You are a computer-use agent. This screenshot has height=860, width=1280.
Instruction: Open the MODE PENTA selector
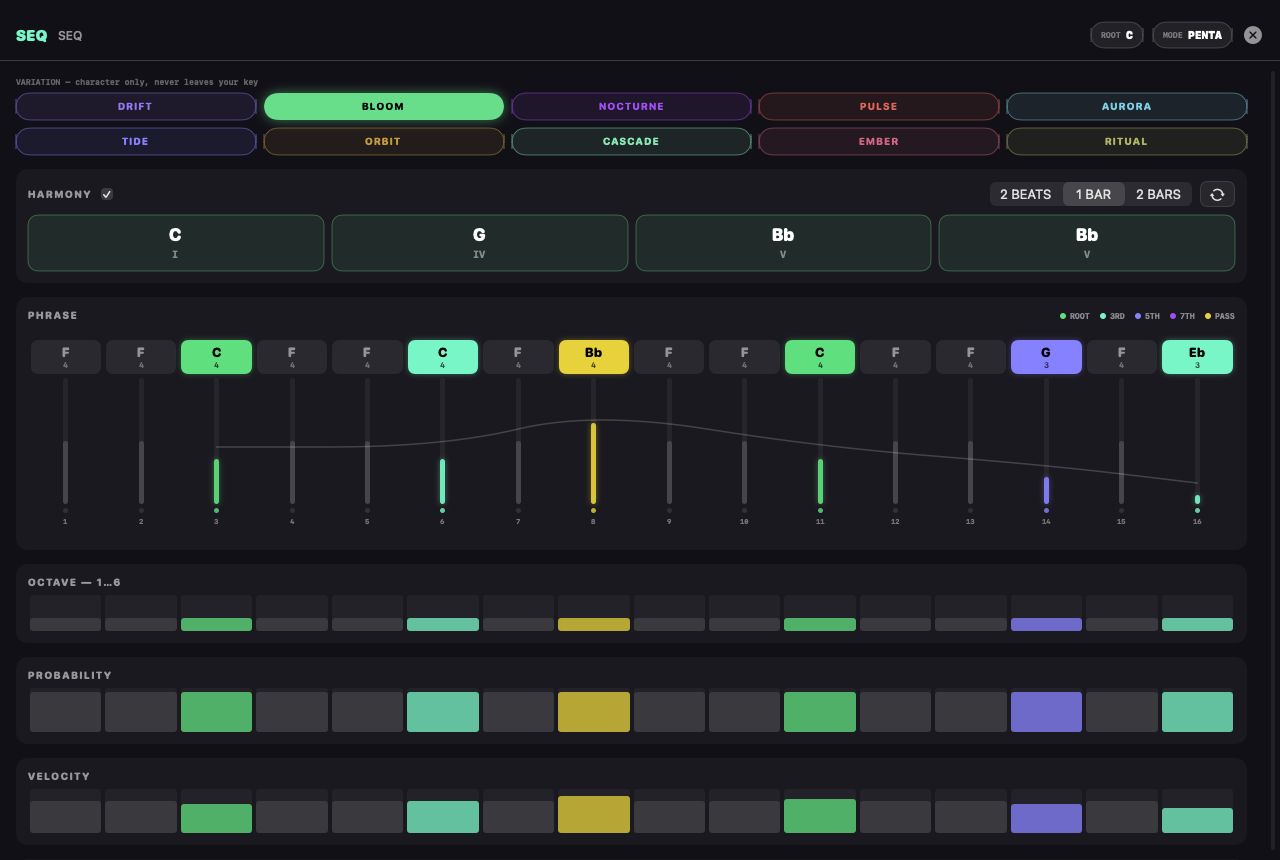click(x=1192, y=35)
